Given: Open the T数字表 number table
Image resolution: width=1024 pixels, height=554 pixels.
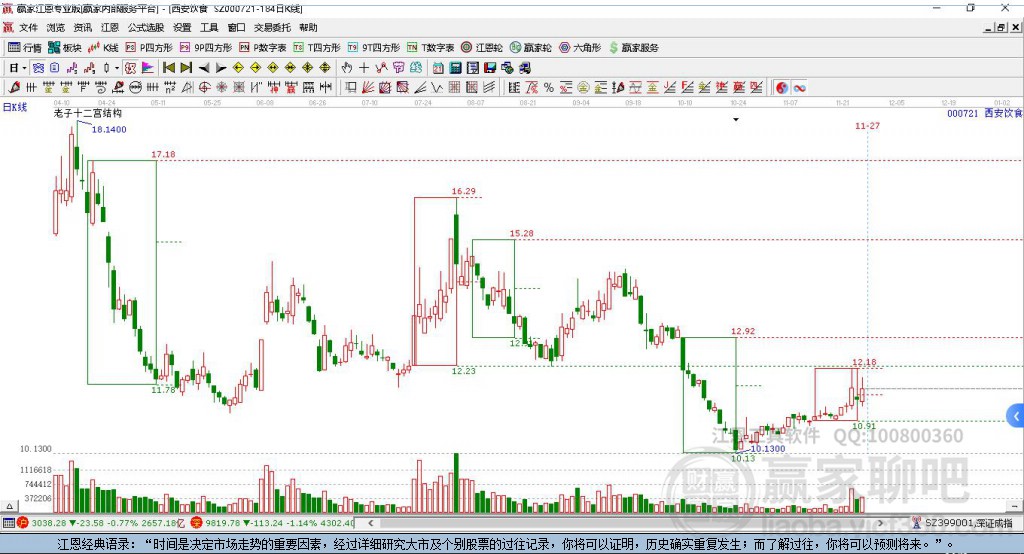Looking at the screenshot, I should point(430,48).
